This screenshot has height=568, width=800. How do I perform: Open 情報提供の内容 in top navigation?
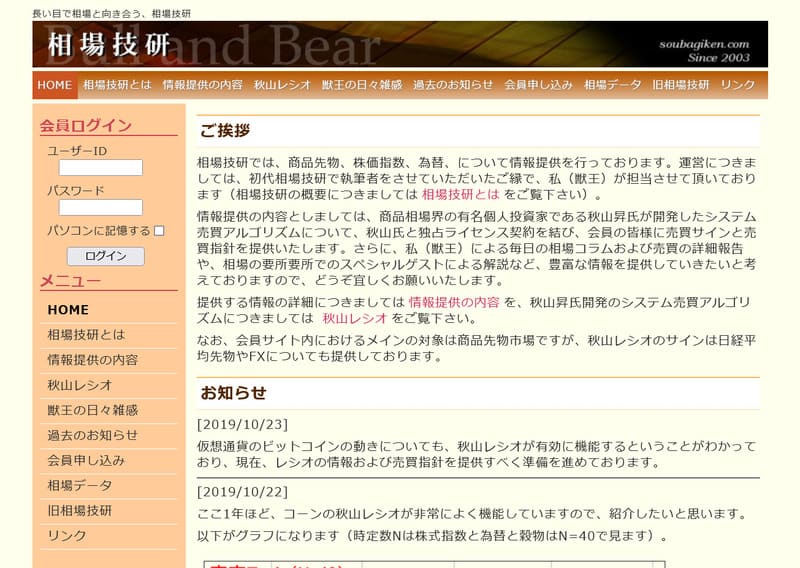[203, 85]
